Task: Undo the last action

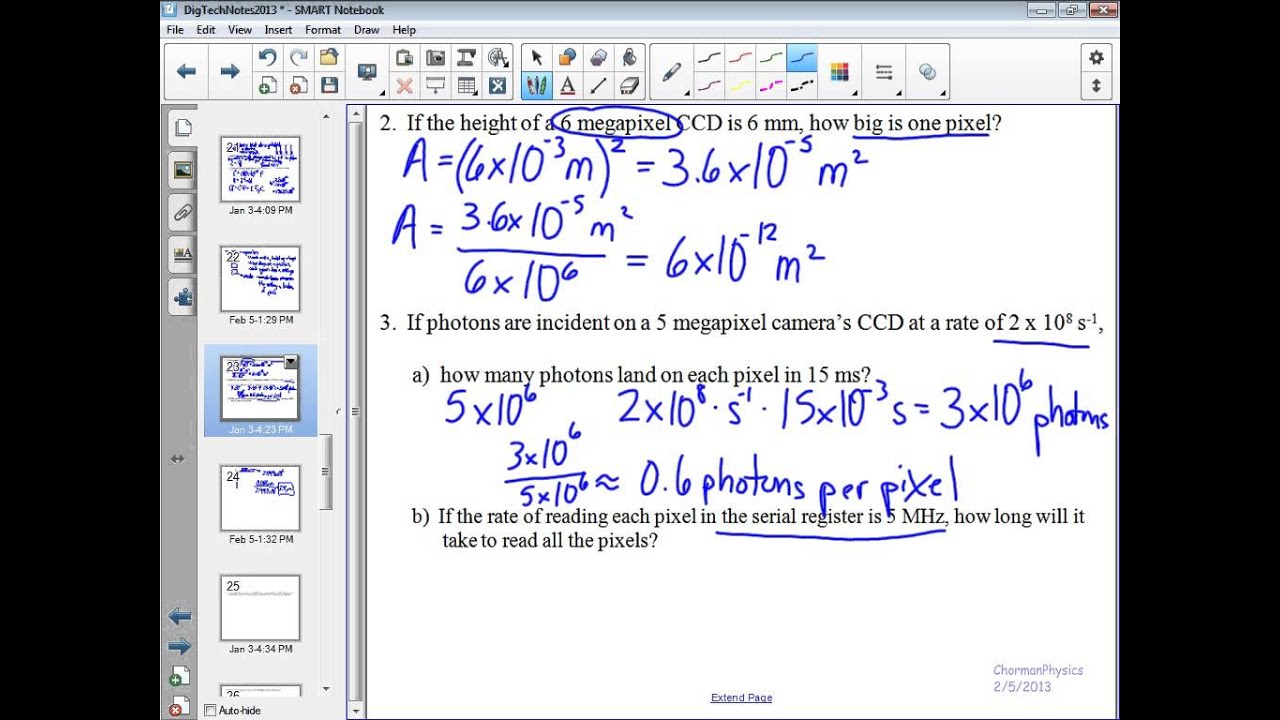Action: (x=267, y=58)
